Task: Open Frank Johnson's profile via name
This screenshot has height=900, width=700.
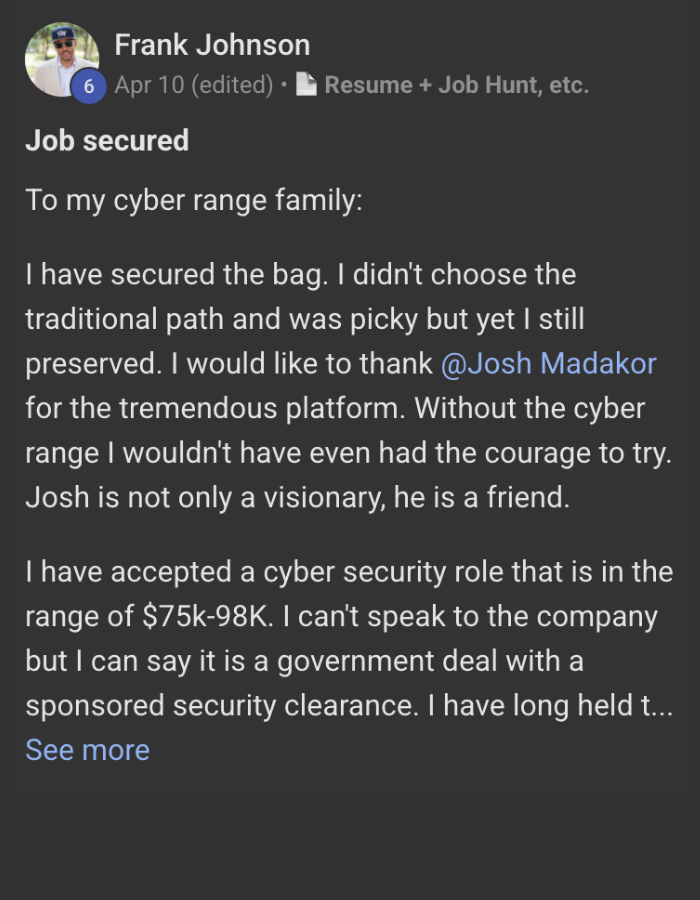Action: pos(212,45)
